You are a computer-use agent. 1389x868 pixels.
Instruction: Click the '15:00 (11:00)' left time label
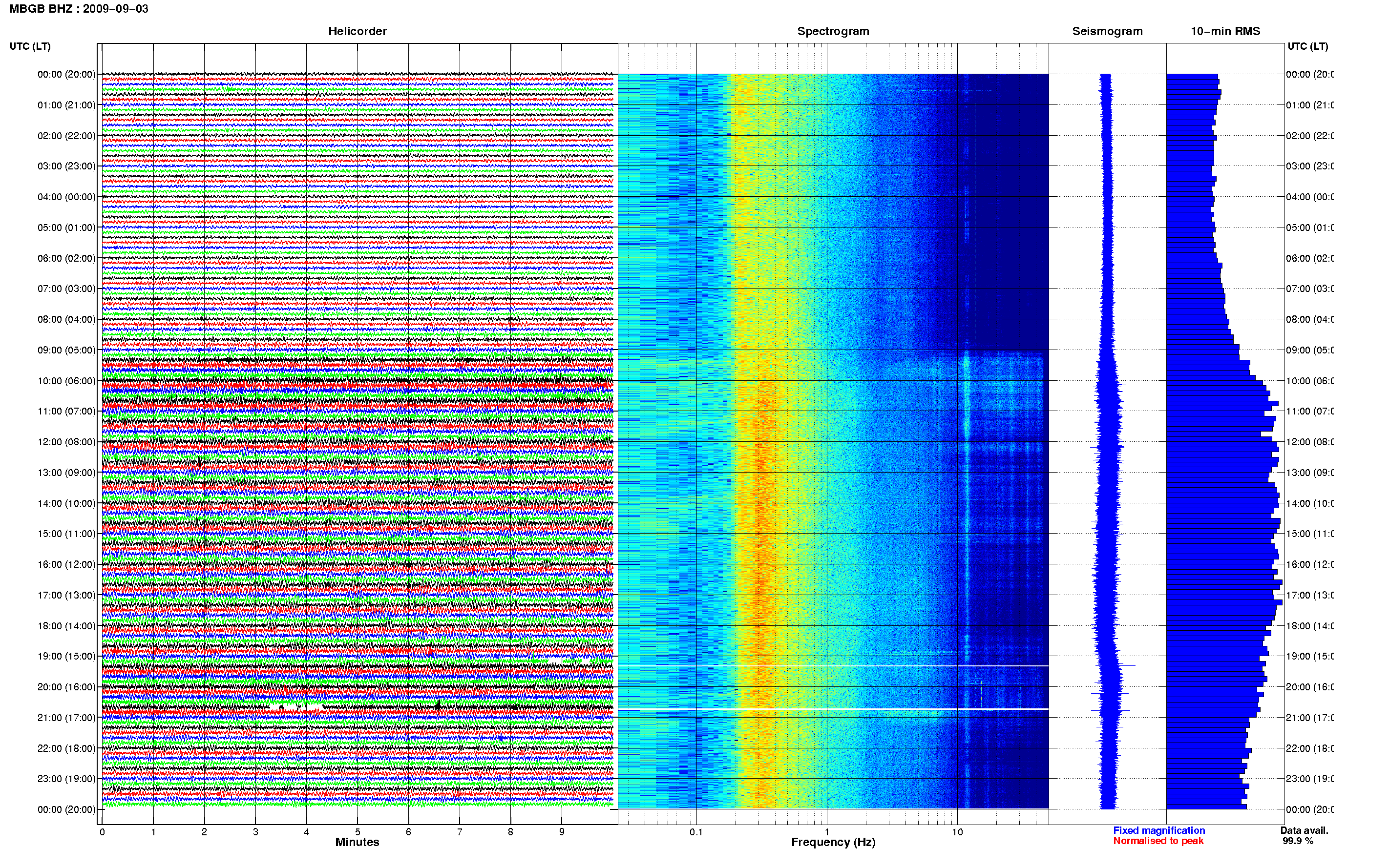(66, 533)
